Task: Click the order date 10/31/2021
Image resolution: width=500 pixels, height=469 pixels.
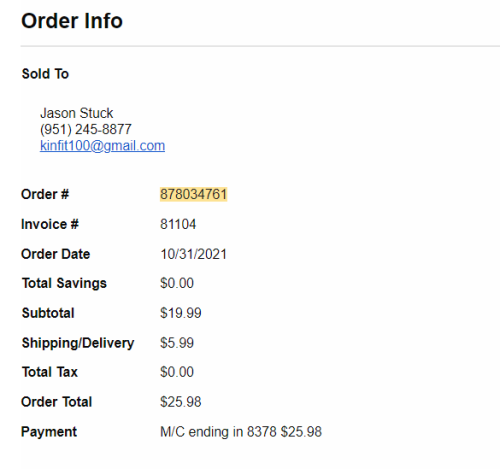Action: click(x=193, y=254)
